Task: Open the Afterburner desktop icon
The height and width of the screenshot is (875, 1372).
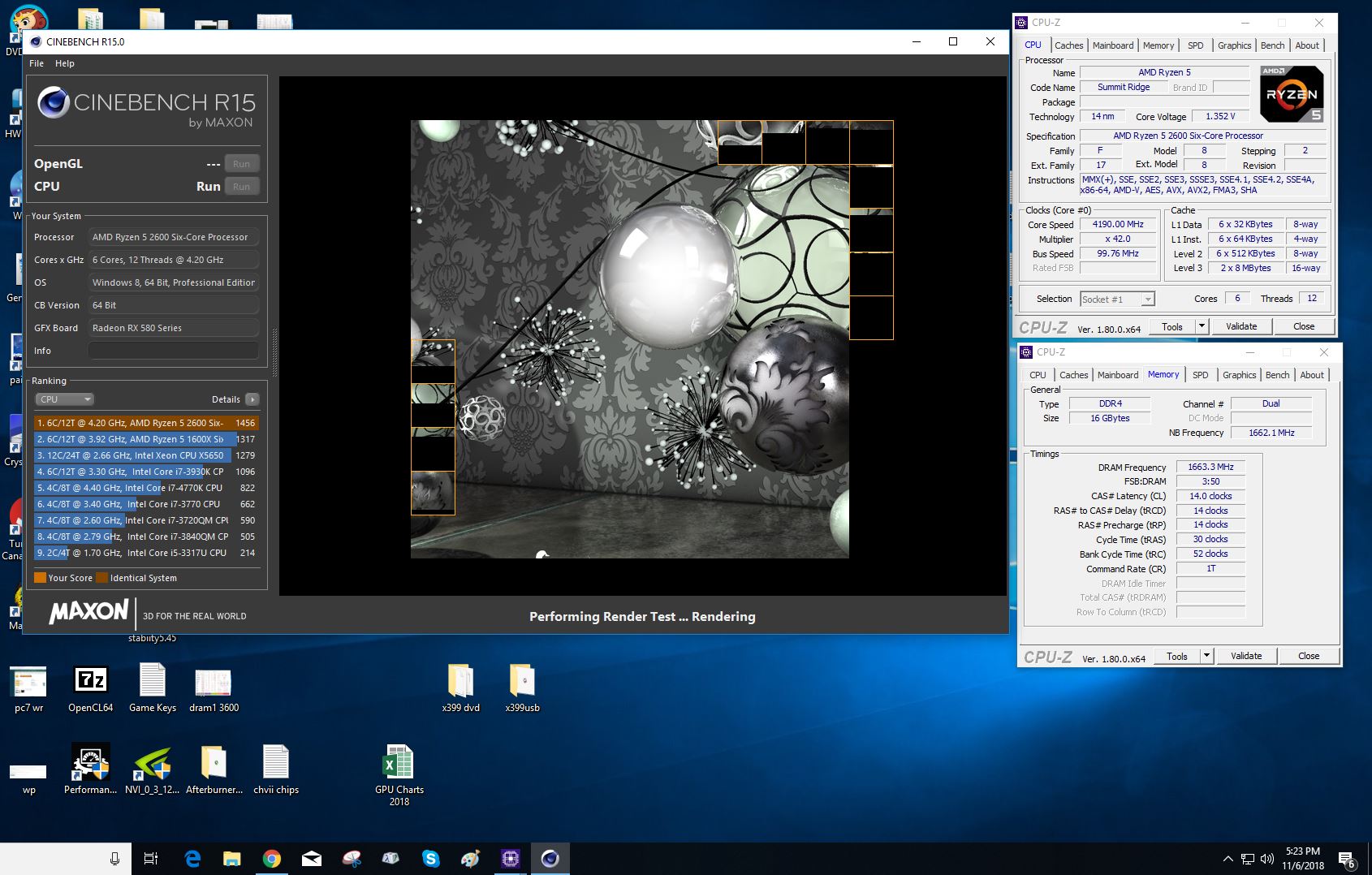Action: tap(214, 769)
